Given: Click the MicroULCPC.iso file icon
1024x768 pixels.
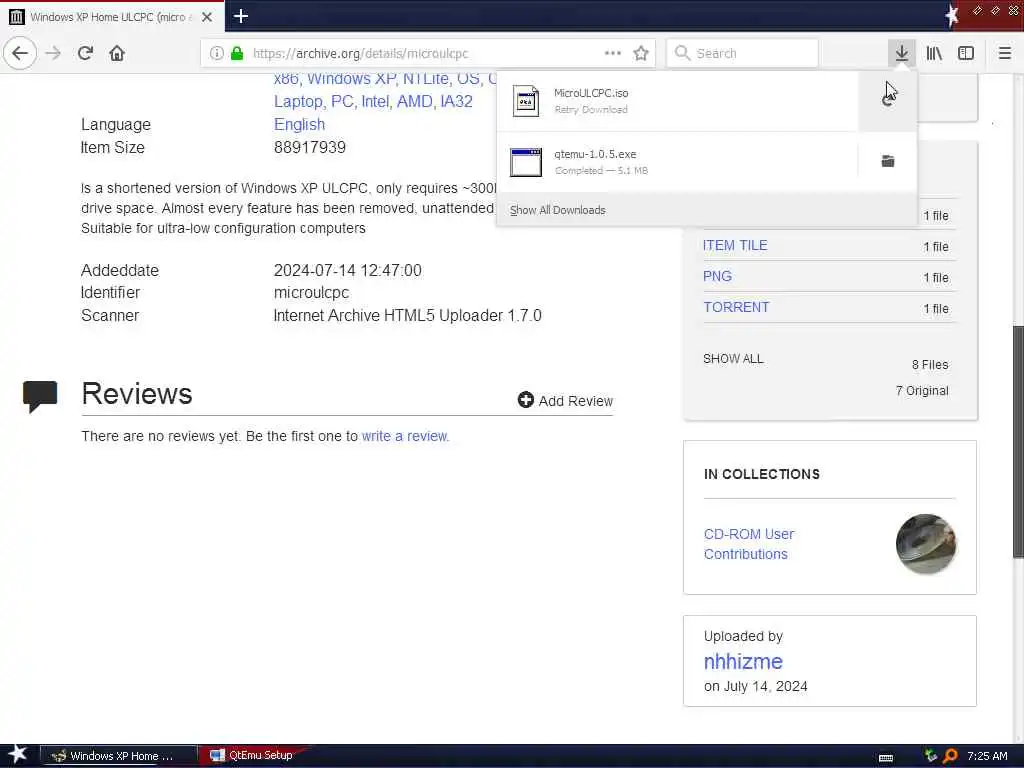Looking at the screenshot, I should (526, 101).
